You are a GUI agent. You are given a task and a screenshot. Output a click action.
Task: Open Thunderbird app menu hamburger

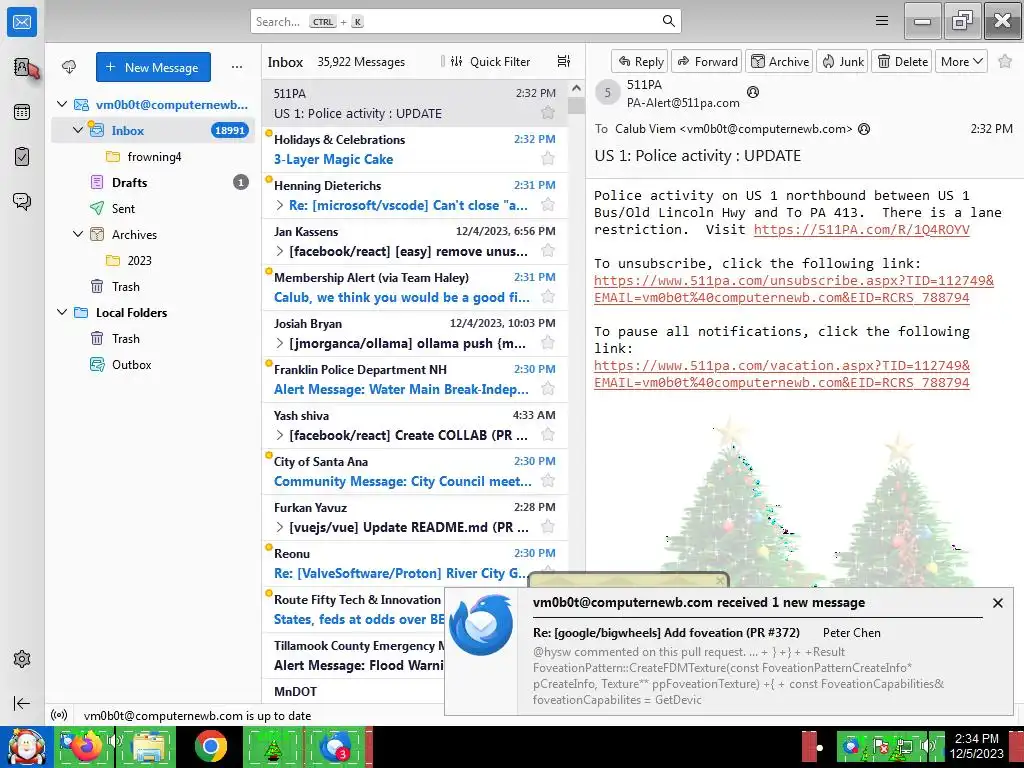pyautogui.click(x=882, y=21)
